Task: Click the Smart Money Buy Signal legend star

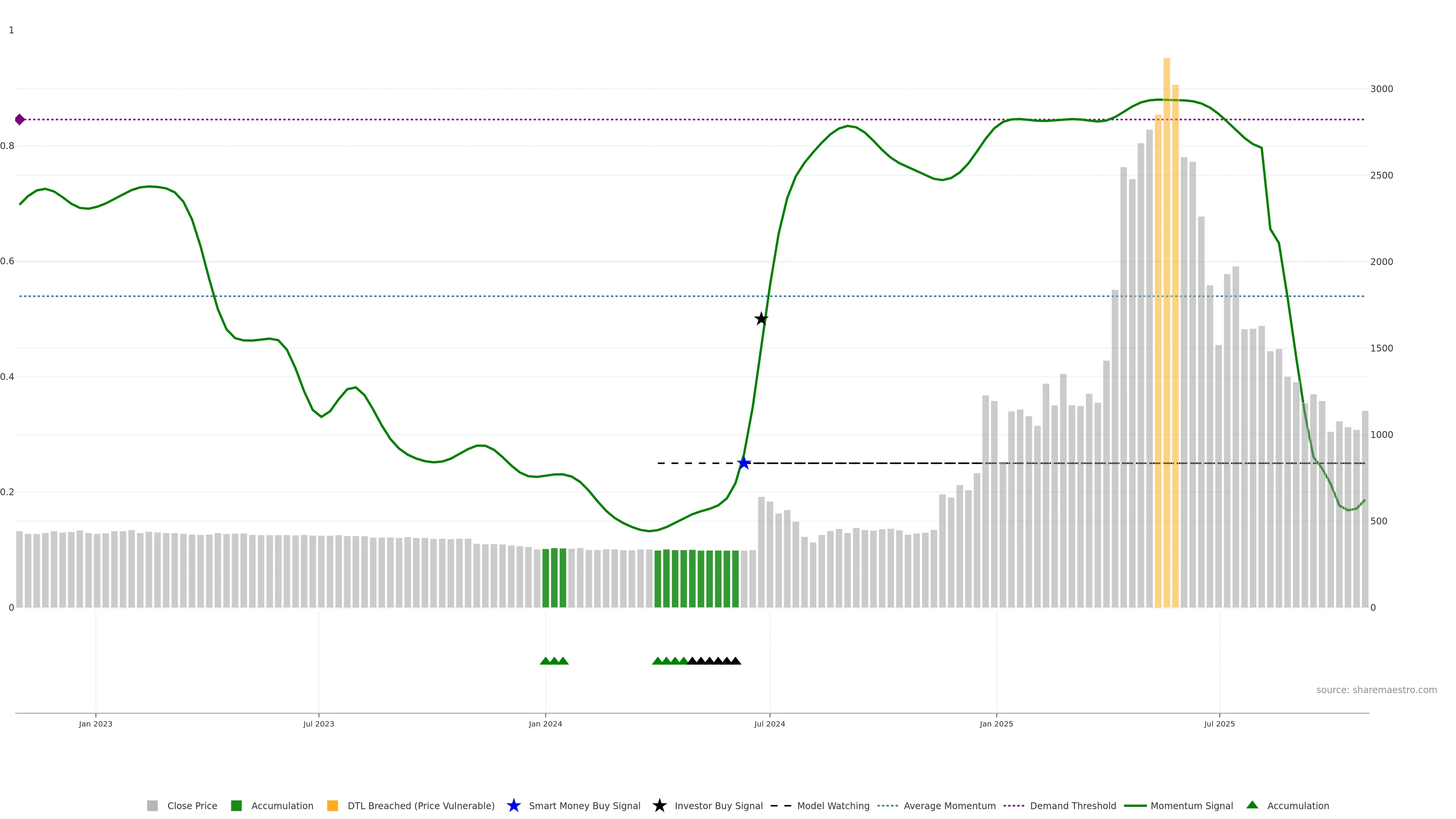Action: pyautogui.click(x=513, y=805)
